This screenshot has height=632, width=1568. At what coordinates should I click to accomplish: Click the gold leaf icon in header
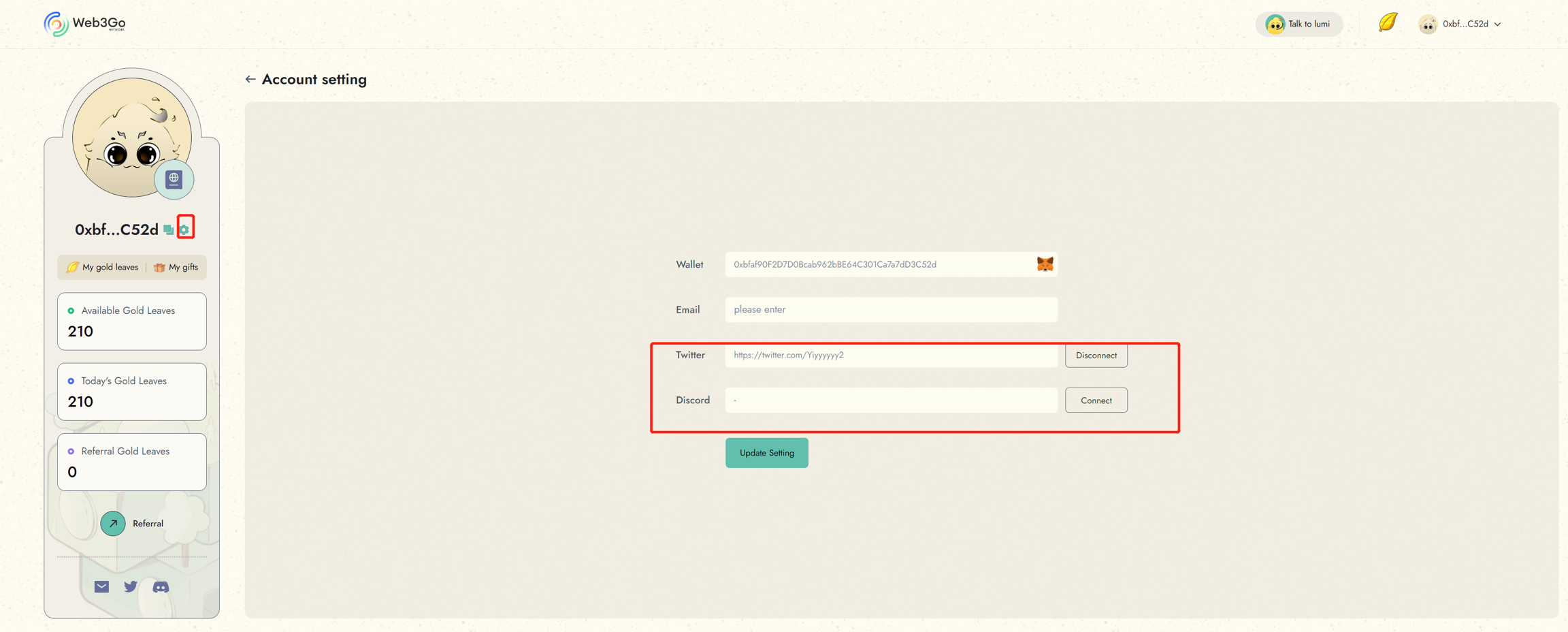[x=1388, y=23]
